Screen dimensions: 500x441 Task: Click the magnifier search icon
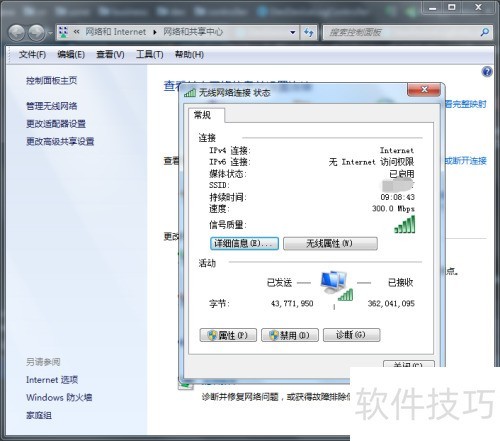tap(485, 32)
